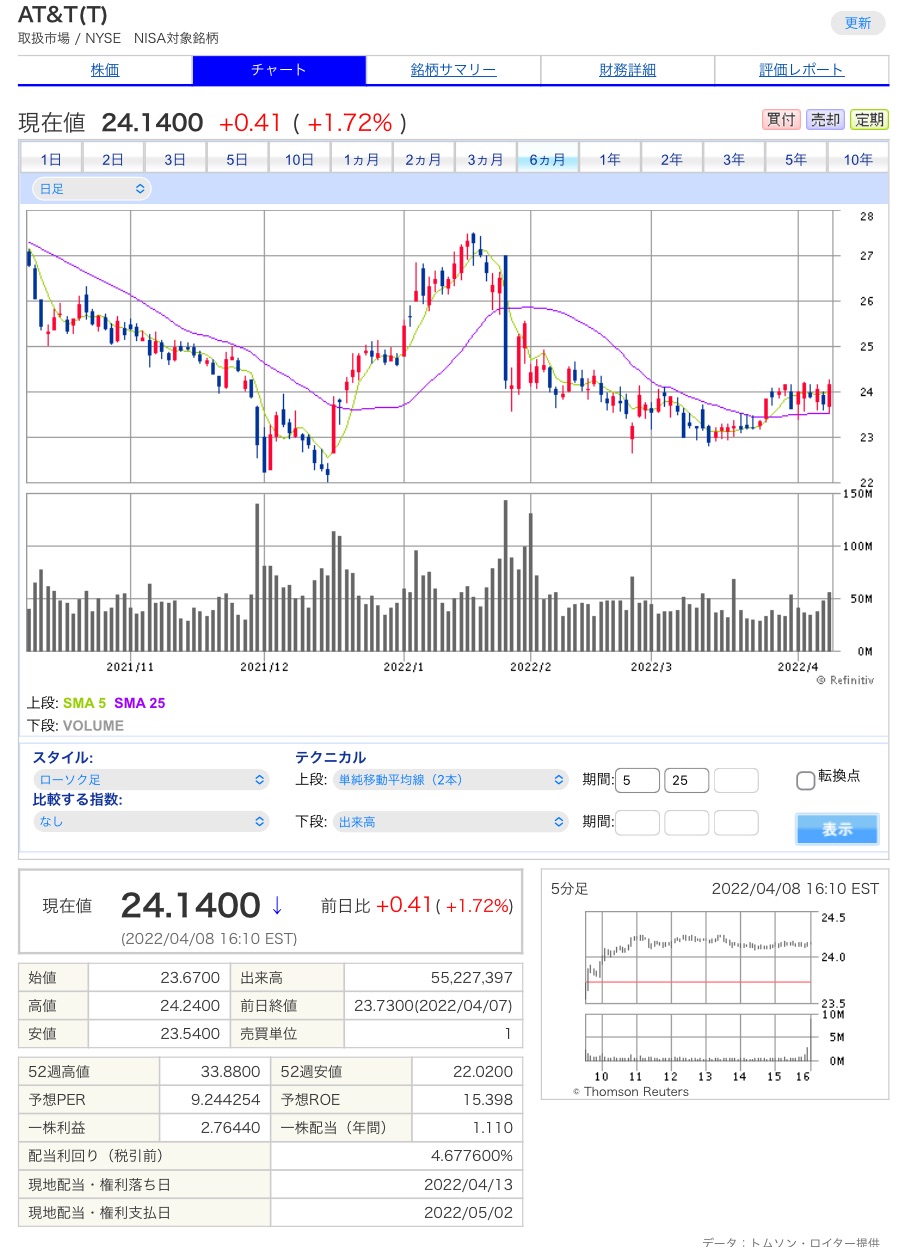Select the 2年 chart period
This screenshot has width=904, height=1247.
[x=671, y=159]
